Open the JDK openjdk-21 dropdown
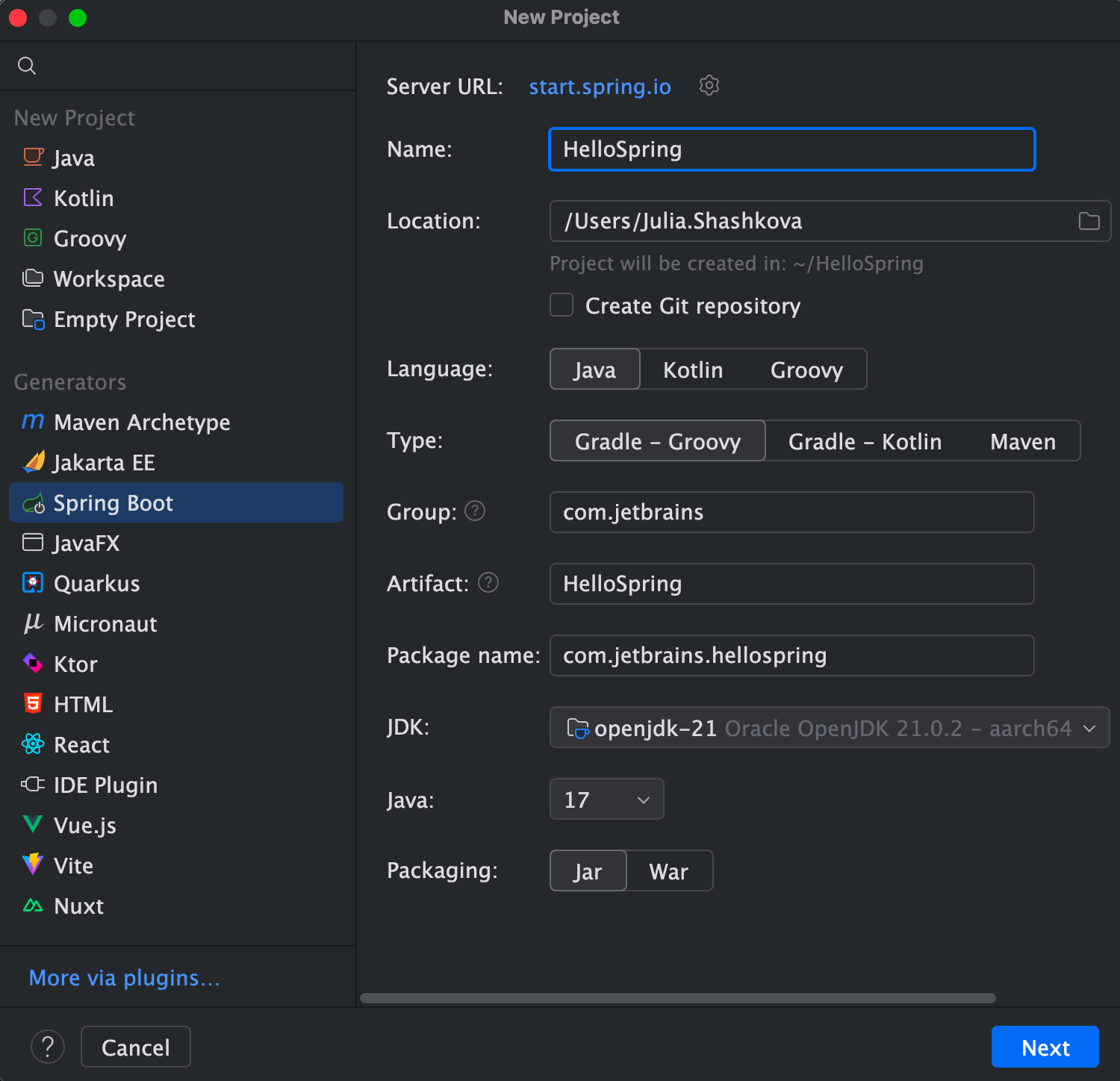The image size is (1120, 1081). coord(830,727)
